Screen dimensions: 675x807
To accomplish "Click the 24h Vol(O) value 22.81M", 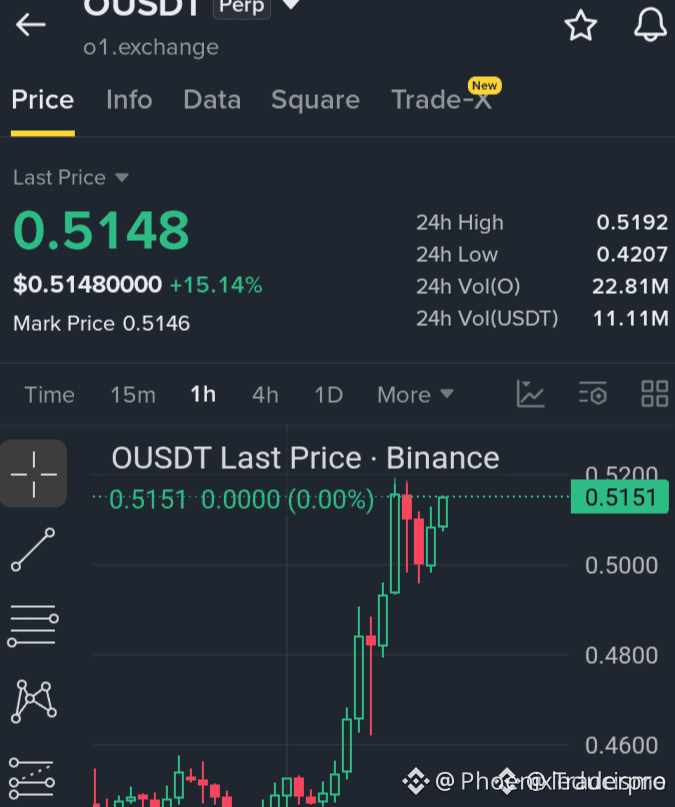I will click(630, 286).
